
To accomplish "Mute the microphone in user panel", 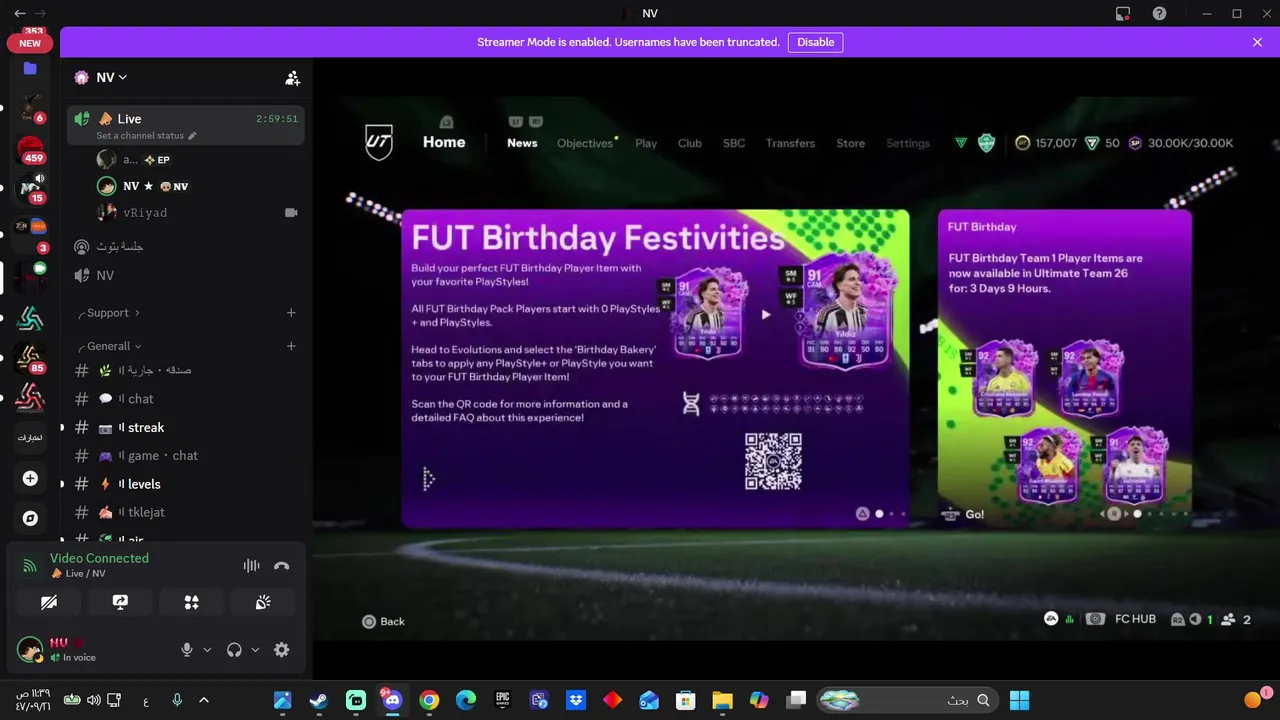I will (186, 650).
